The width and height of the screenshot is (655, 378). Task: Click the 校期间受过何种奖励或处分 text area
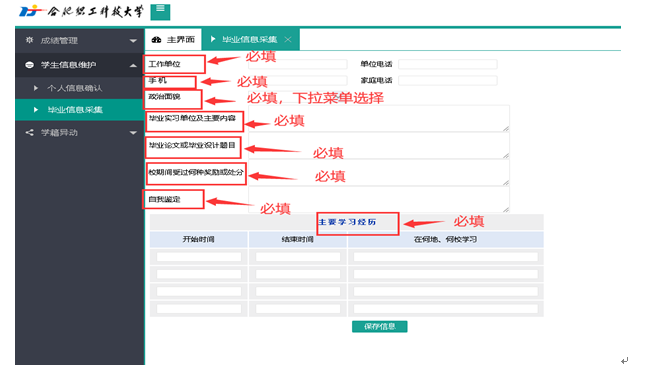pyautogui.click(x=379, y=173)
